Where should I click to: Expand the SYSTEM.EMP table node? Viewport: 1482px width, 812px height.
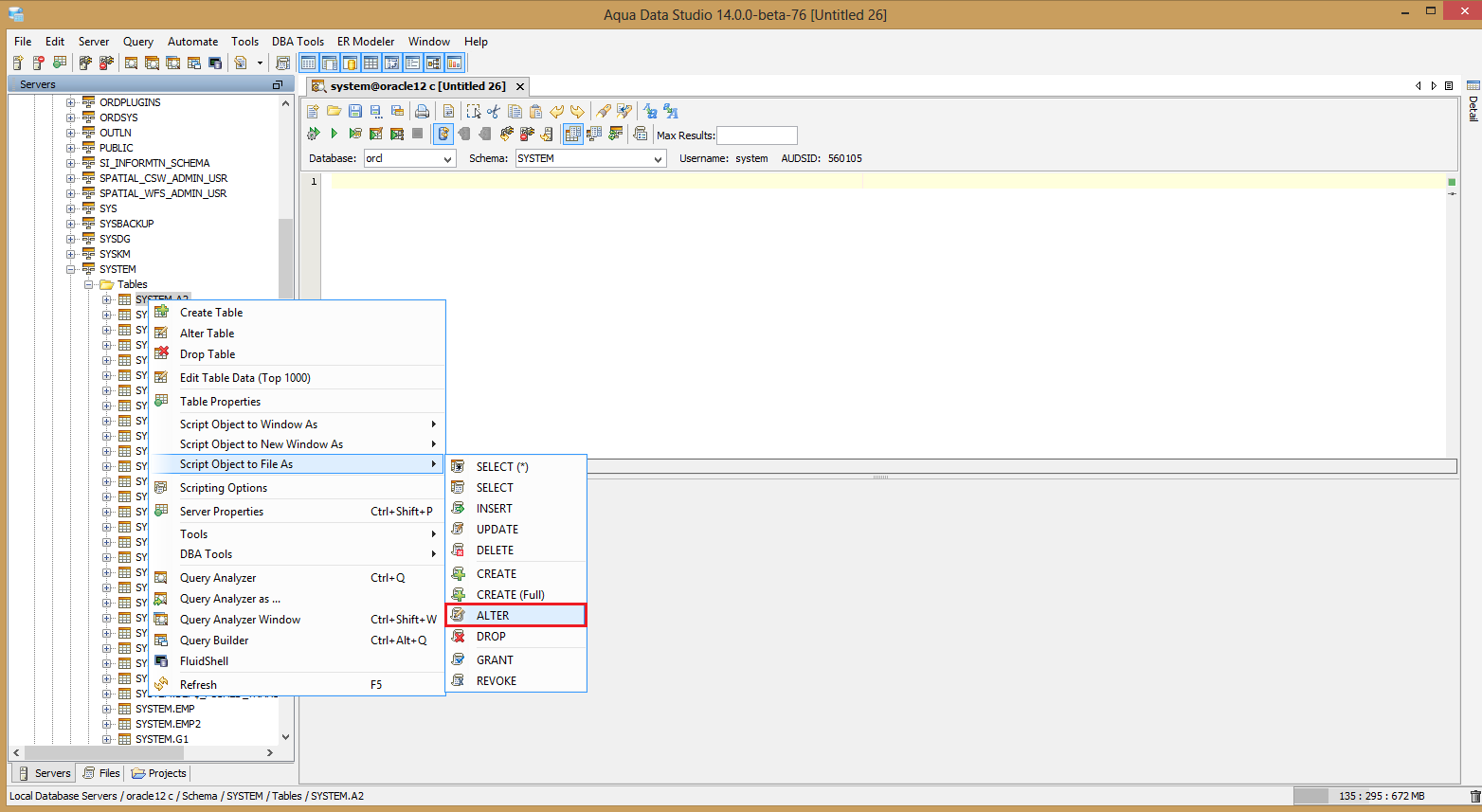point(107,709)
